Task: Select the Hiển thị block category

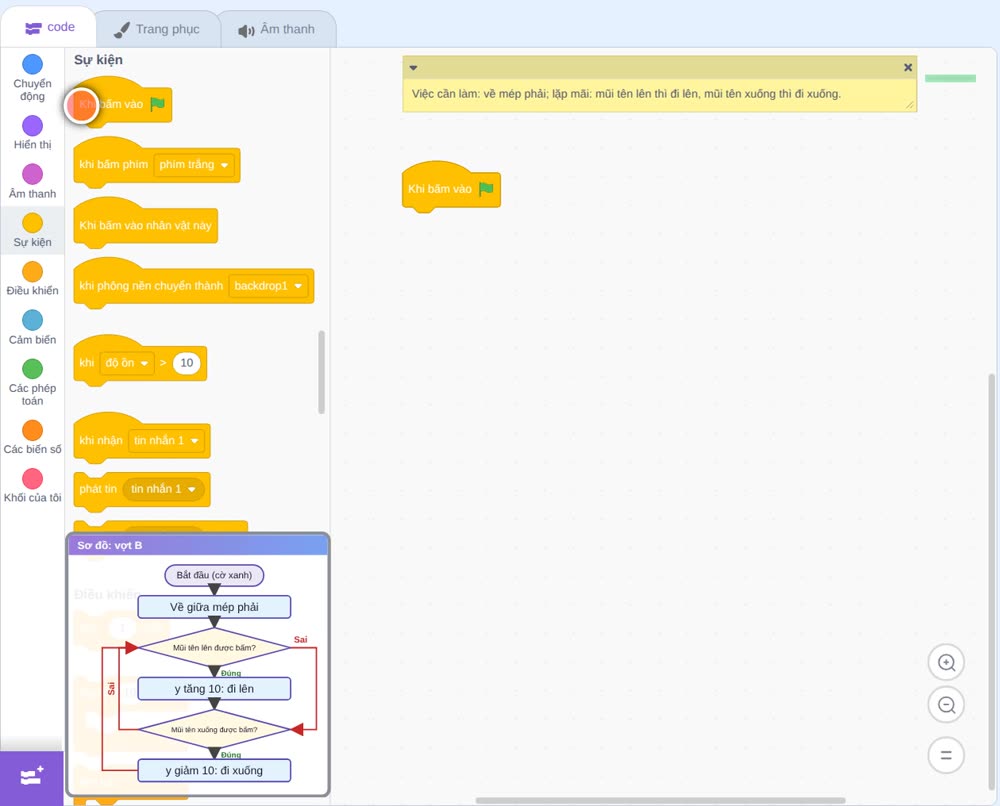Action: coord(33,133)
